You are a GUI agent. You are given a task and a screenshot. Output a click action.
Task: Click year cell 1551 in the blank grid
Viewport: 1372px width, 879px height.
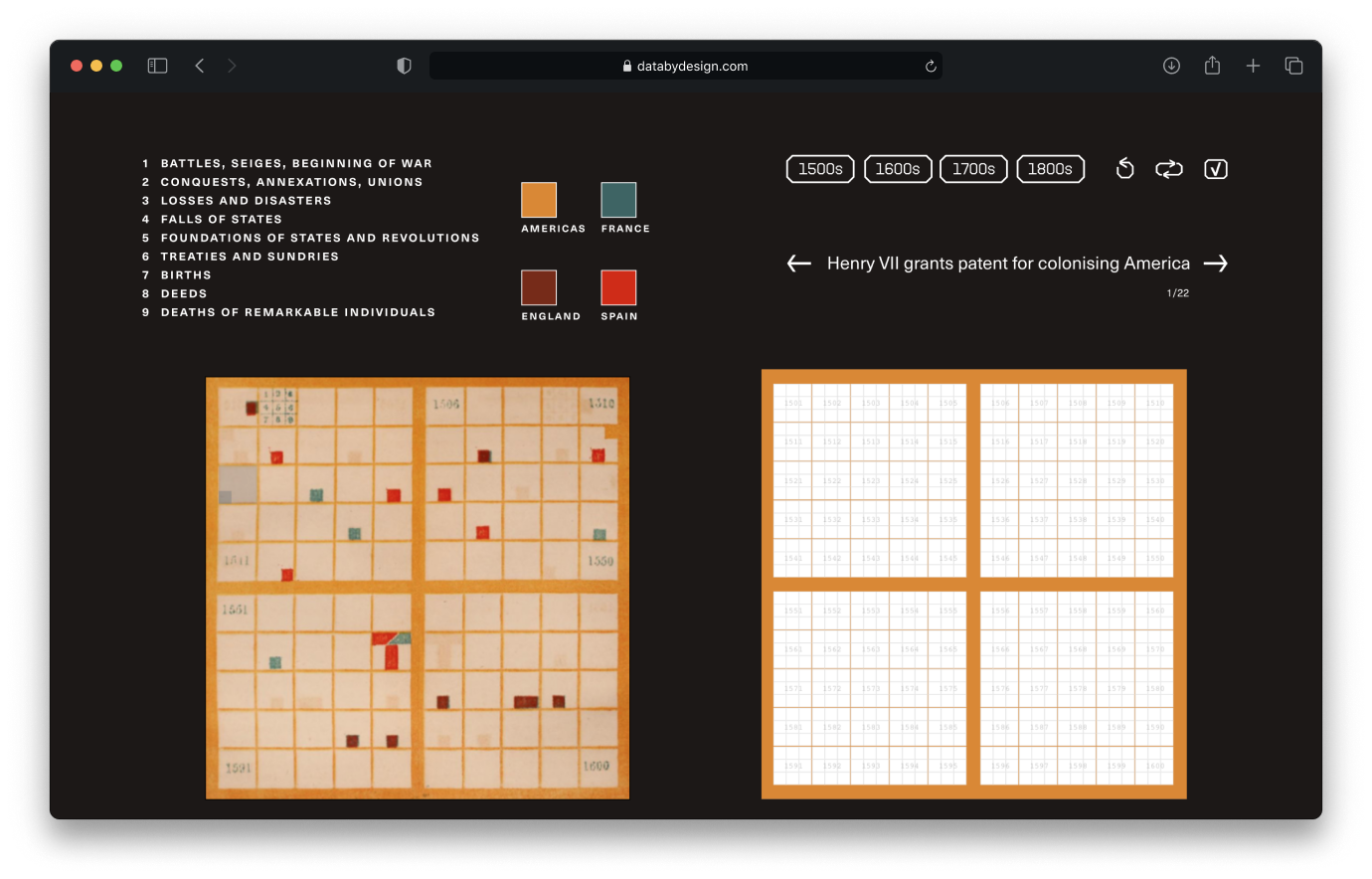pyautogui.click(x=792, y=611)
